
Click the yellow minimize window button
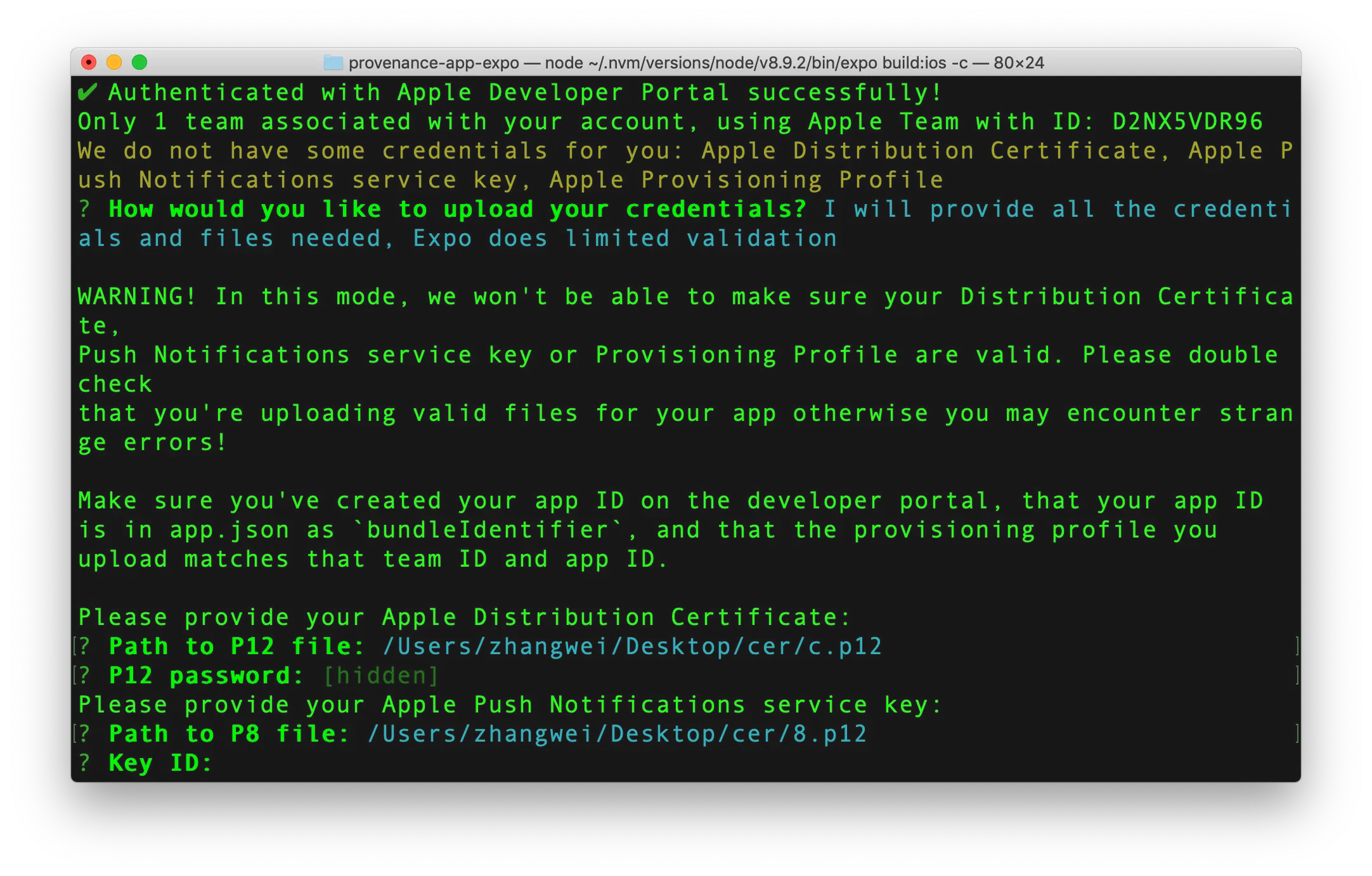(114, 62)
